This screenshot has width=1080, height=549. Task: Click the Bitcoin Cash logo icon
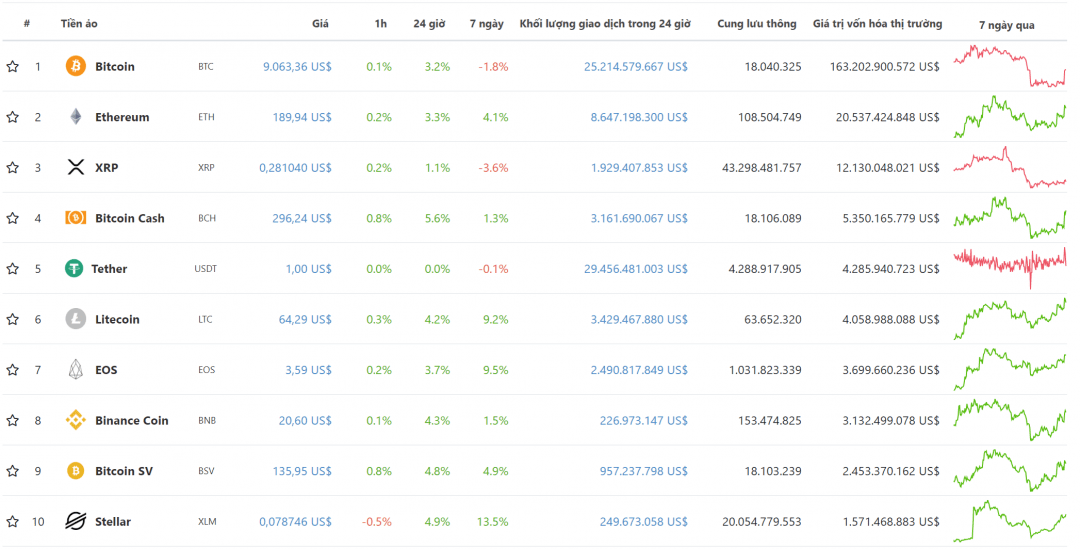pos(76,218)
